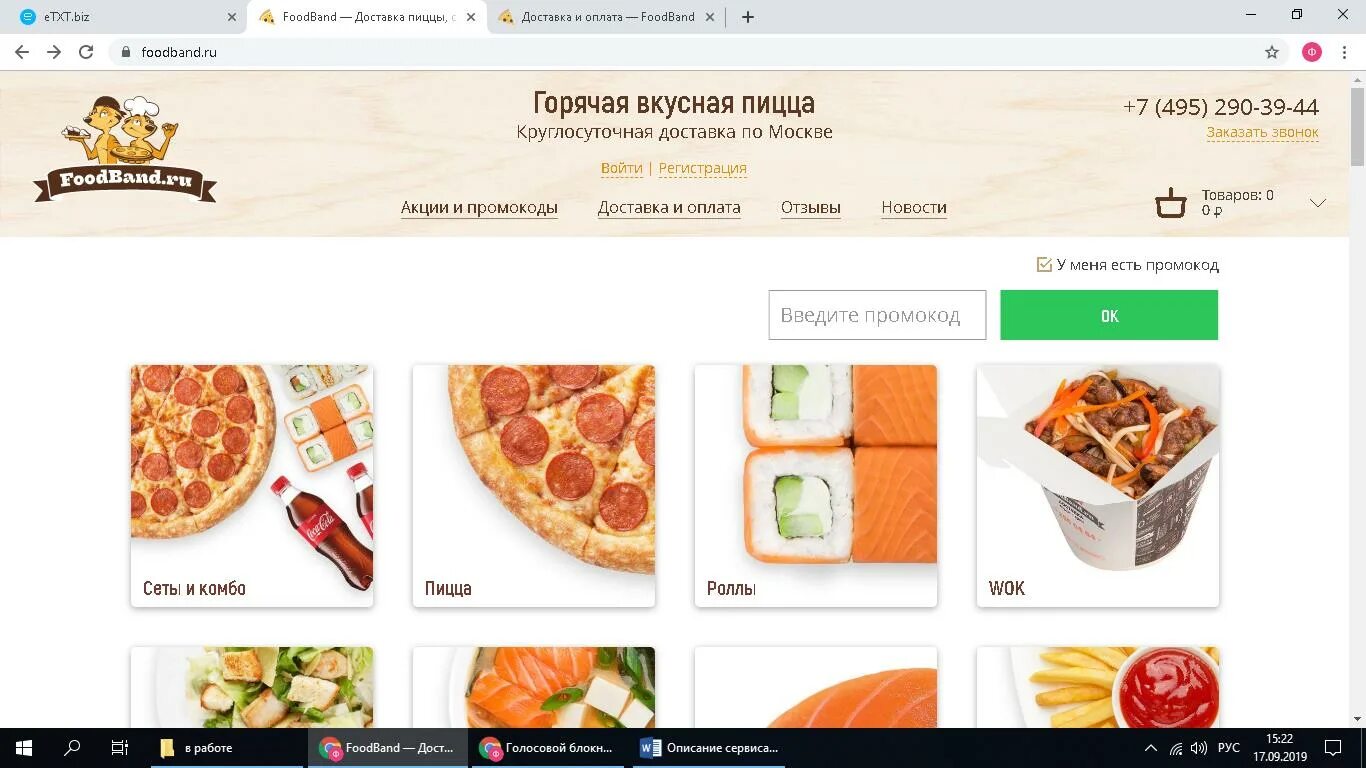Open the volume tray icon
Image resolution: width=1366 pixels, height=768 pixels.
[x=1199, y=748]
